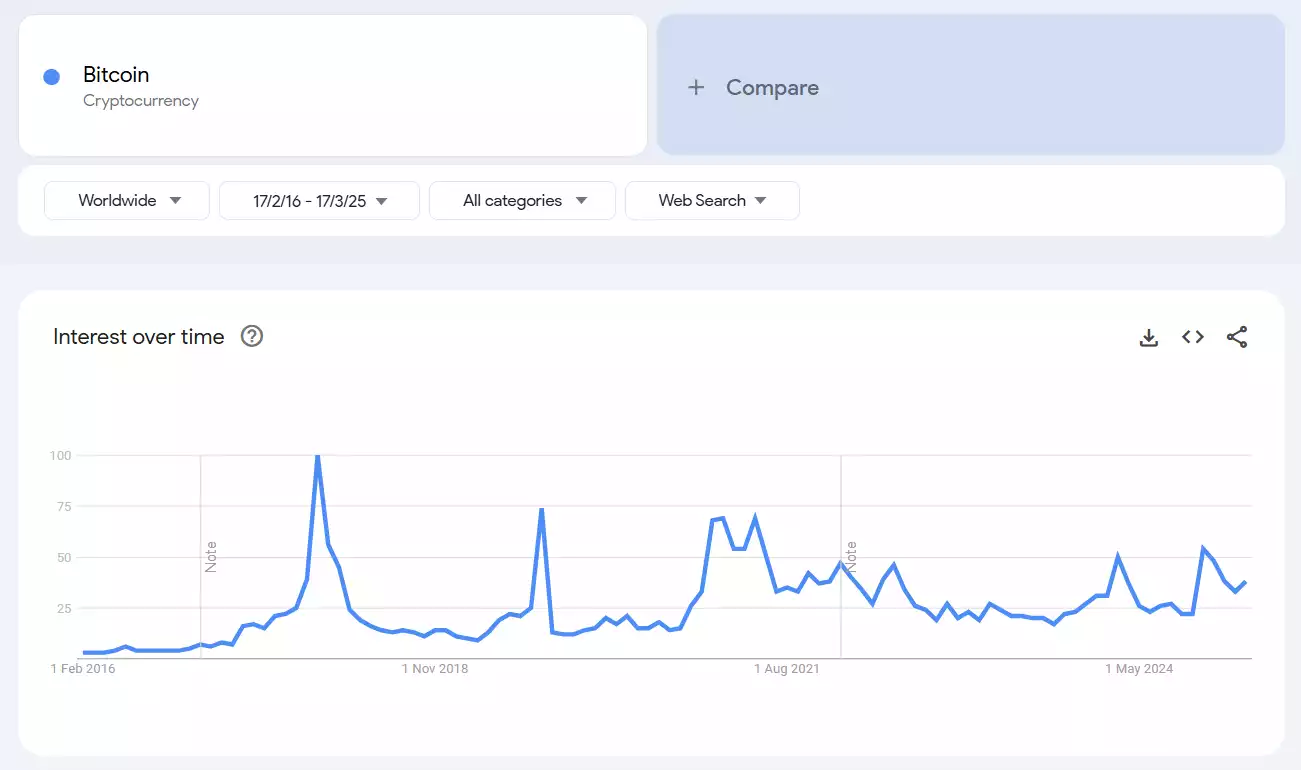
Task: Click the download icon in the chart toolbar
Action: pyautogui.click(x=1148, y=337)
